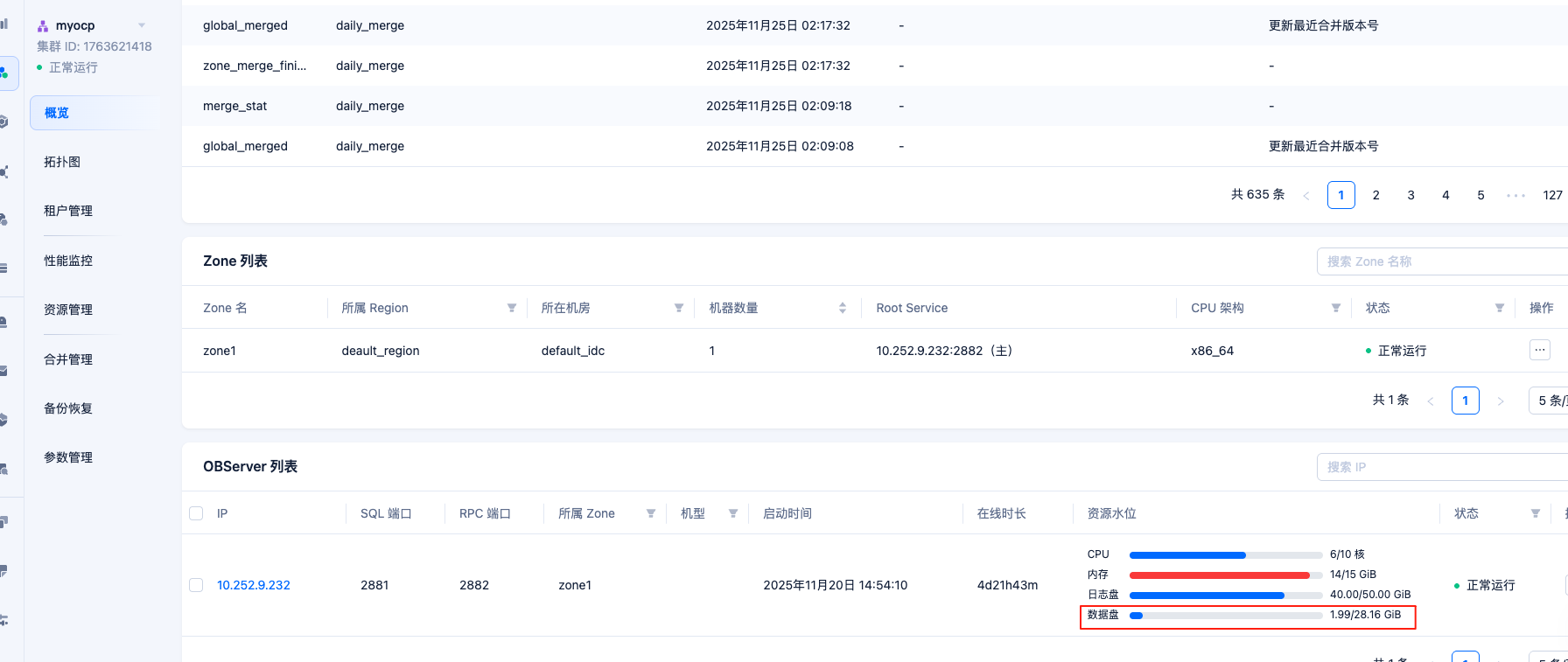1568x662 pixels.
Task: Sort by 机器数量 column arrows
Action: (843, 308)
